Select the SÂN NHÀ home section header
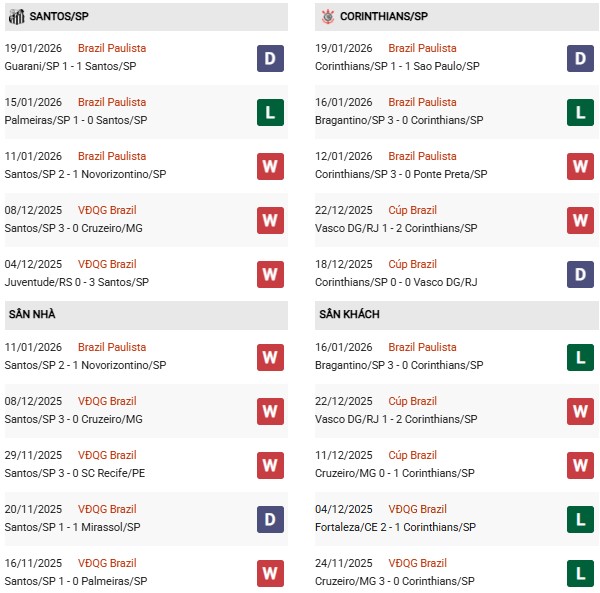 [33, 314]
